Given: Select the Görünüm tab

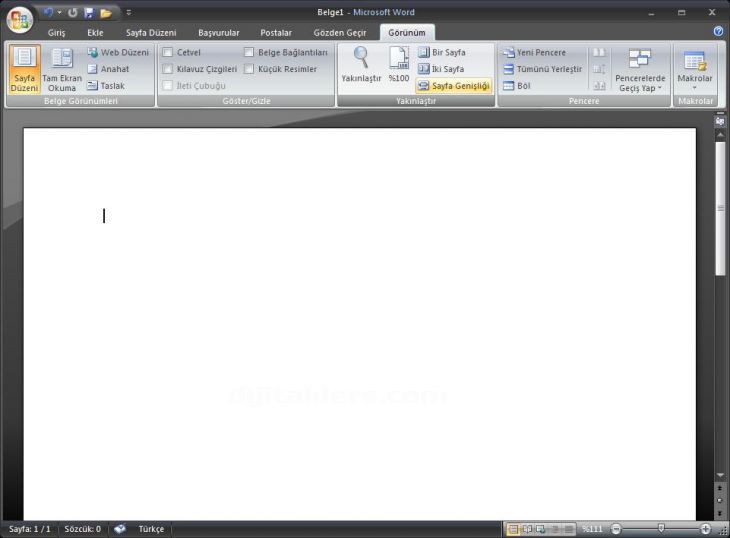Looking at the screenshot, I should click(x=407, y=33).
